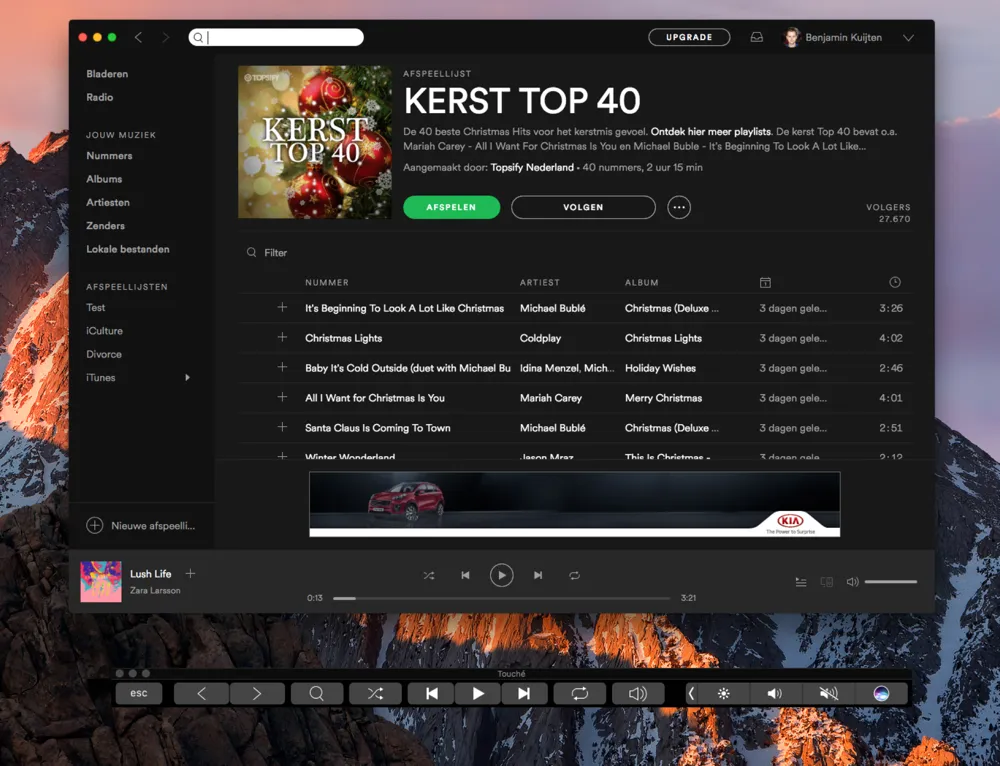This screenshot has height=766, width=1000.
Task: Sort by the Artiest column header
Action: pyautogui.click(x=540, y=283)
